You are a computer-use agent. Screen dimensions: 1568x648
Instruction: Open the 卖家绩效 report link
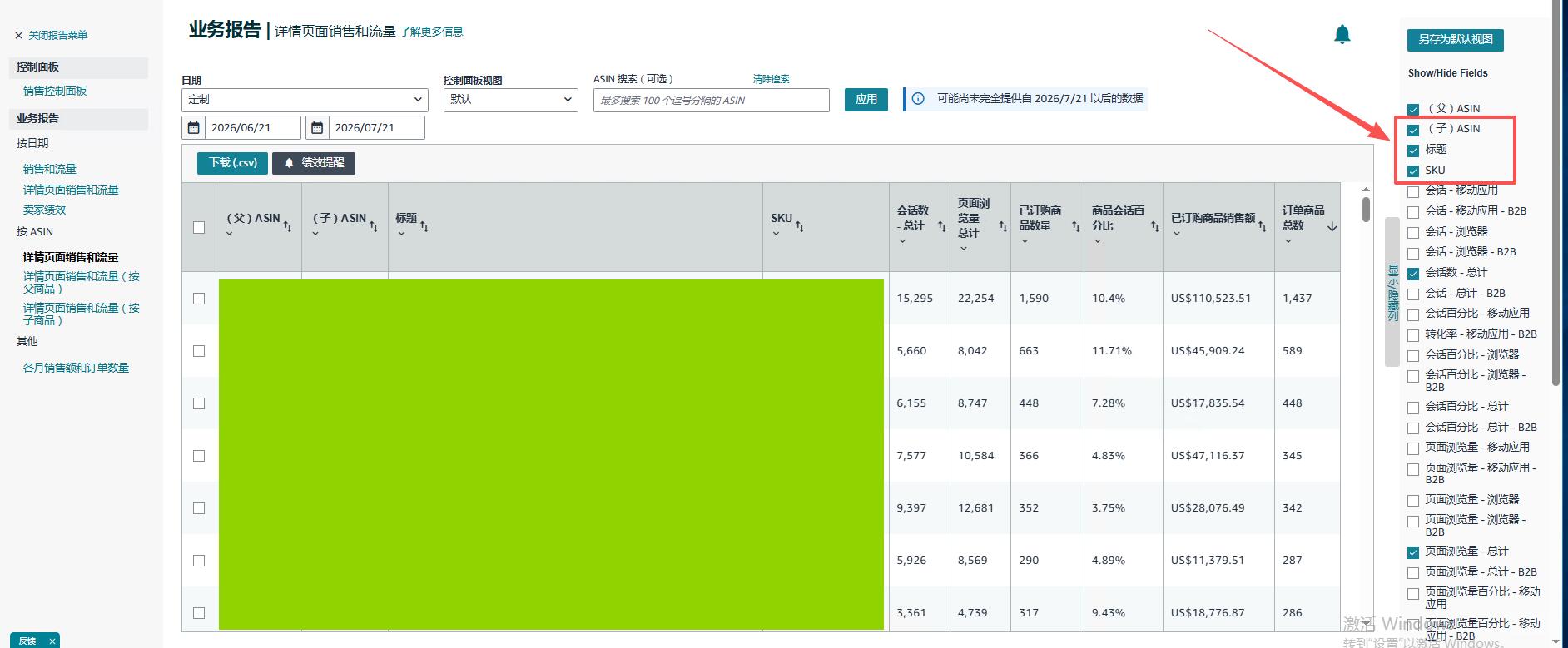(44, 210)
